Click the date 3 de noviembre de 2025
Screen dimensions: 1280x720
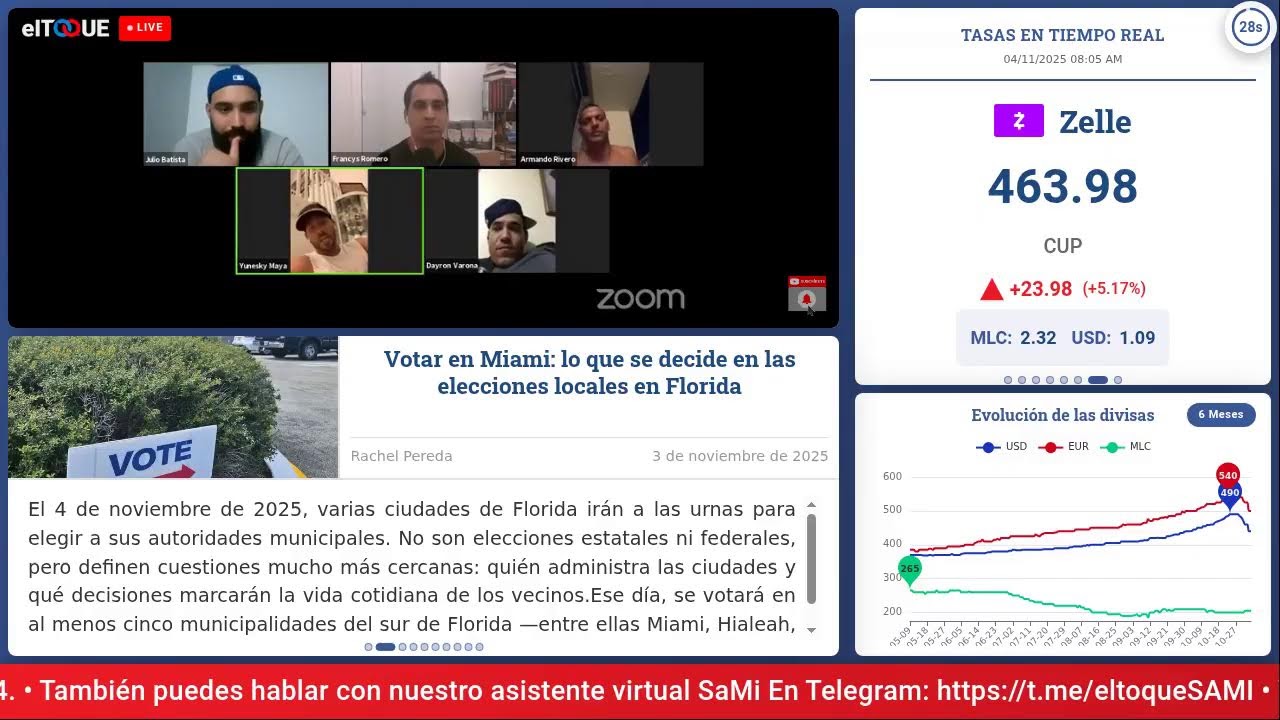(x=740, y=456)
